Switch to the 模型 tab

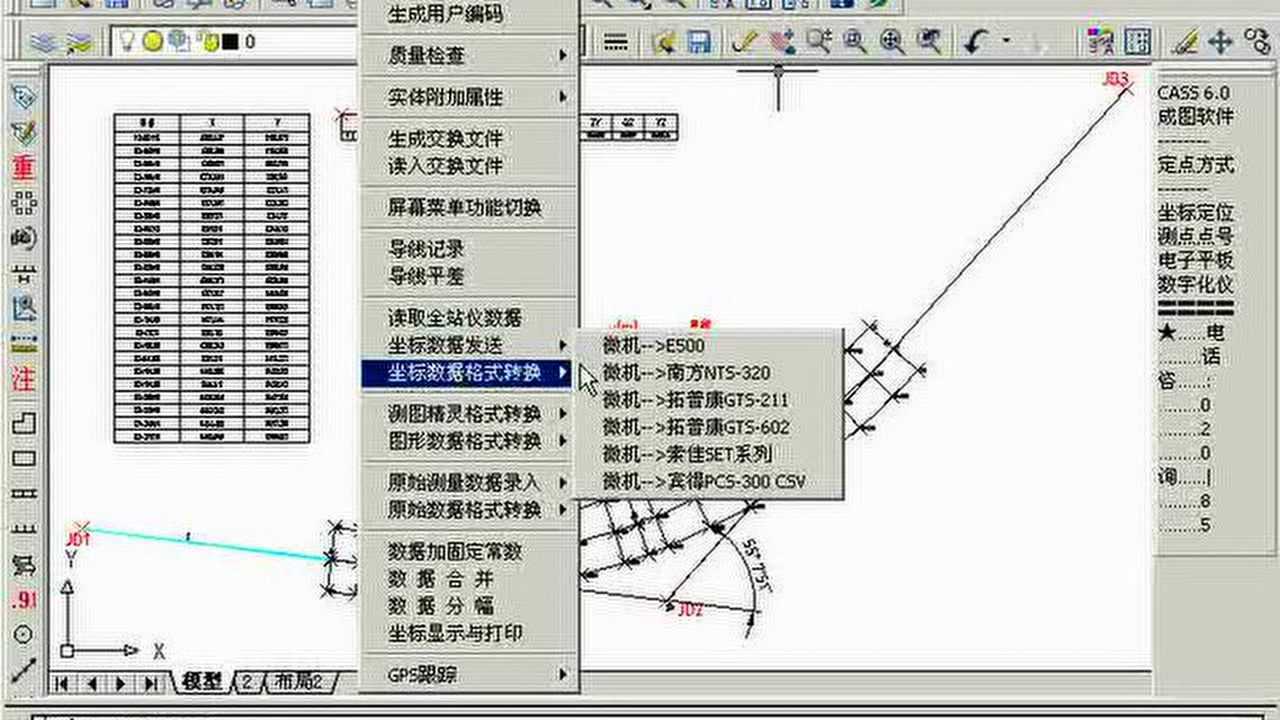pos(201,682)
